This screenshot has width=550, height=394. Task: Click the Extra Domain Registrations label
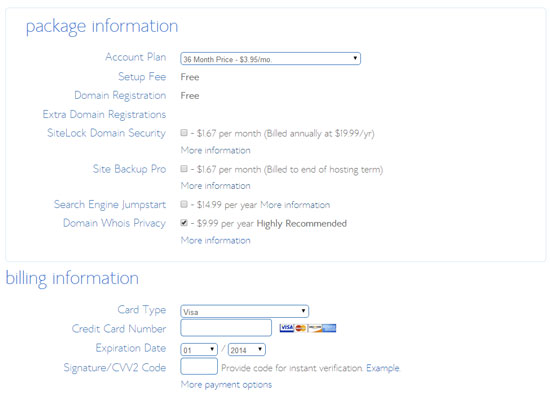pyautogui.click(x=104, y=114)
